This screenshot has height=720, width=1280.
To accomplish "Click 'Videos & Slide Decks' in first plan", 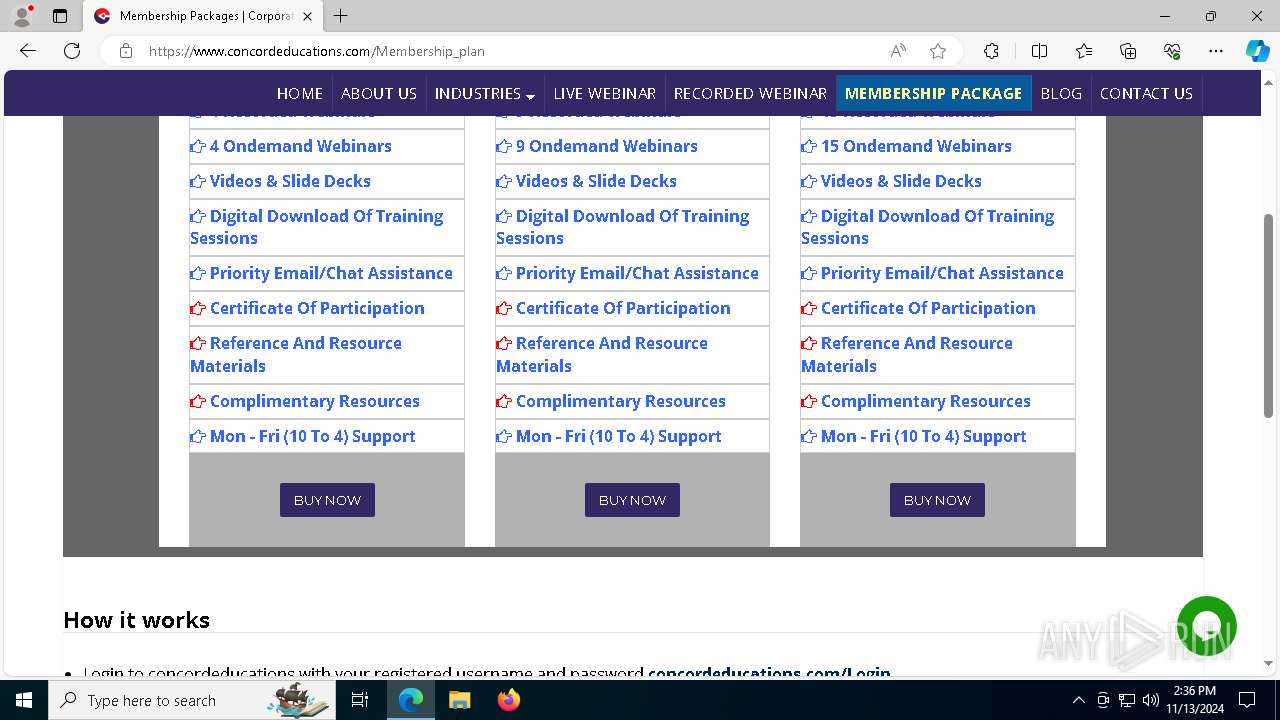I will (x=290, y=181).
